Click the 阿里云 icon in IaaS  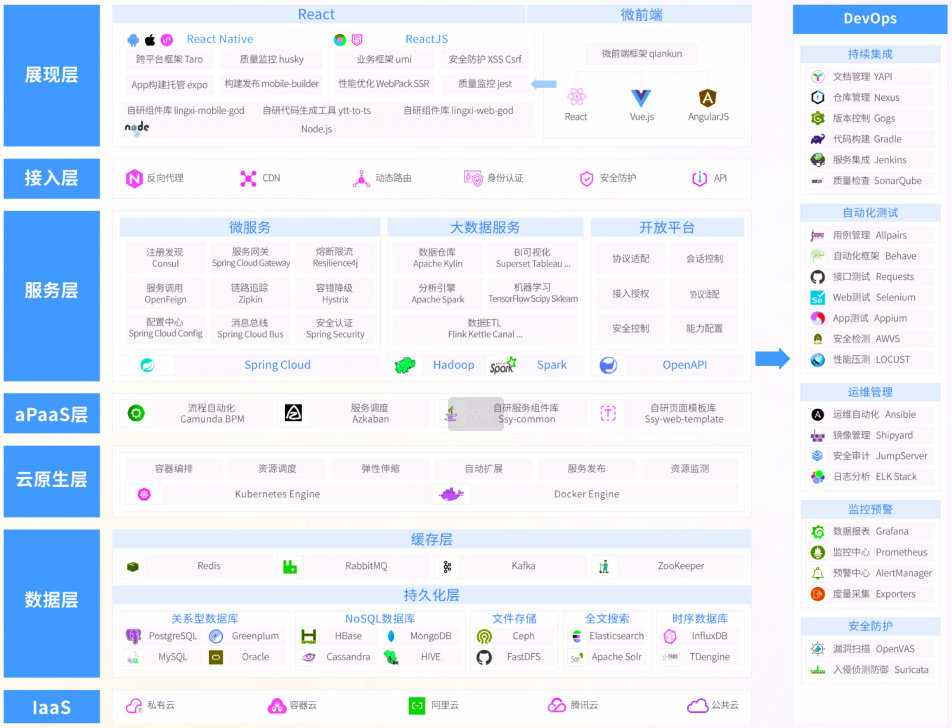[416, 706]
